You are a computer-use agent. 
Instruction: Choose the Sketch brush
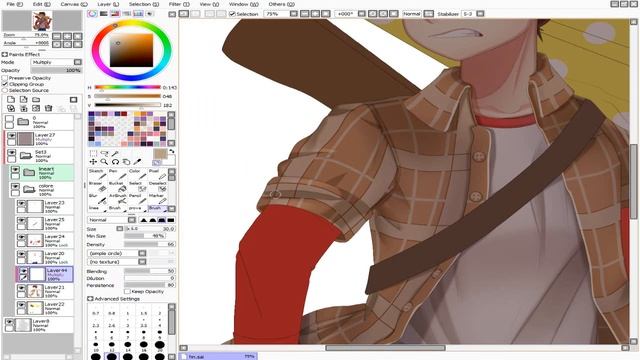[98, 174]
